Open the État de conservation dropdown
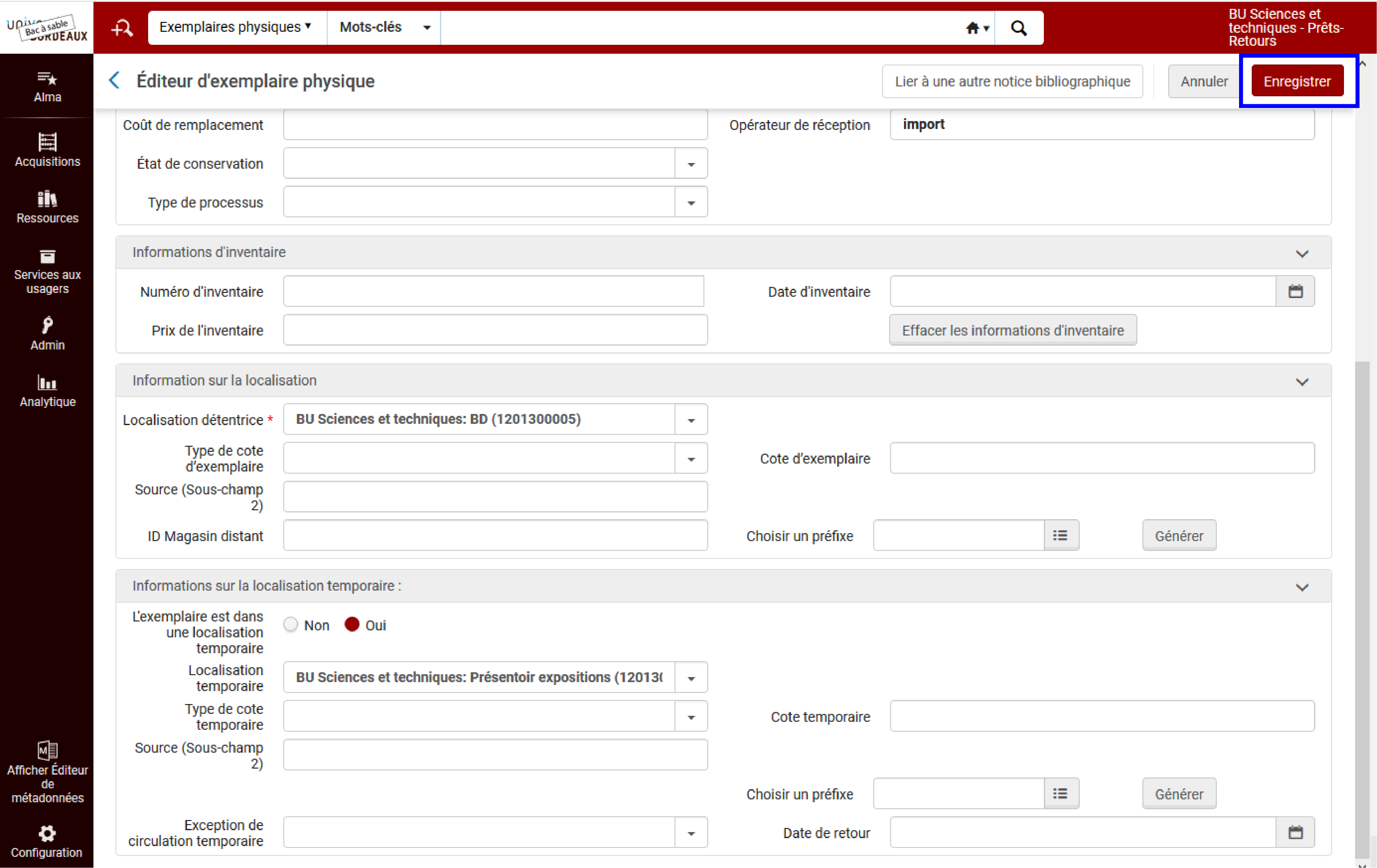1377x868 pixels. [691, 164]
